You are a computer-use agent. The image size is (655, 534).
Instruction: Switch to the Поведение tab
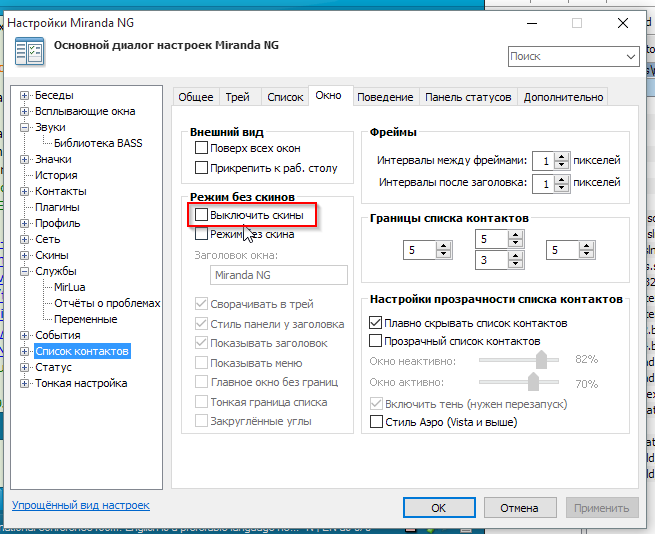click(x=384, y=97)
